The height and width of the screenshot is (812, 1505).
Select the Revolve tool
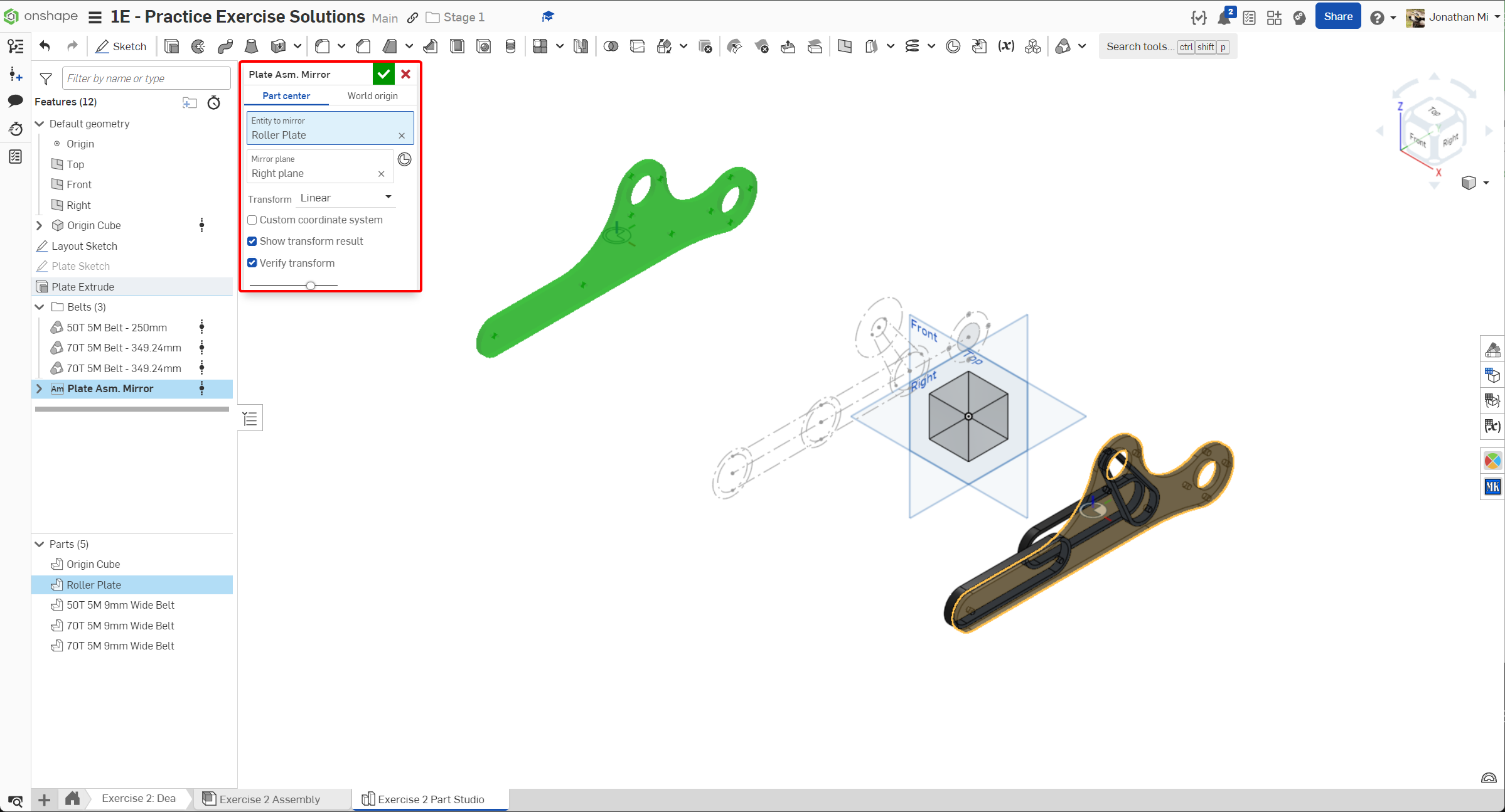click(198, 46)
